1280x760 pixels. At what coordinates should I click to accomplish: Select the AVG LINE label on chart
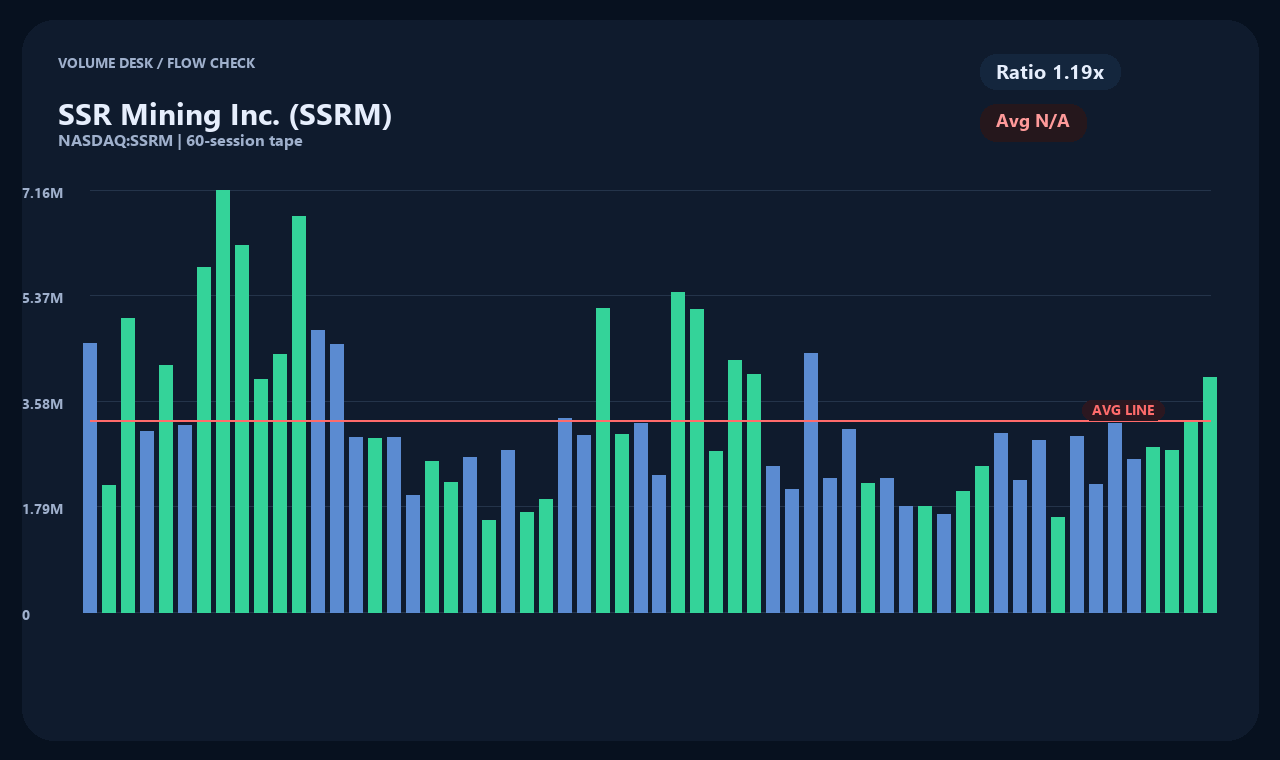click(x=1123, y=410)
